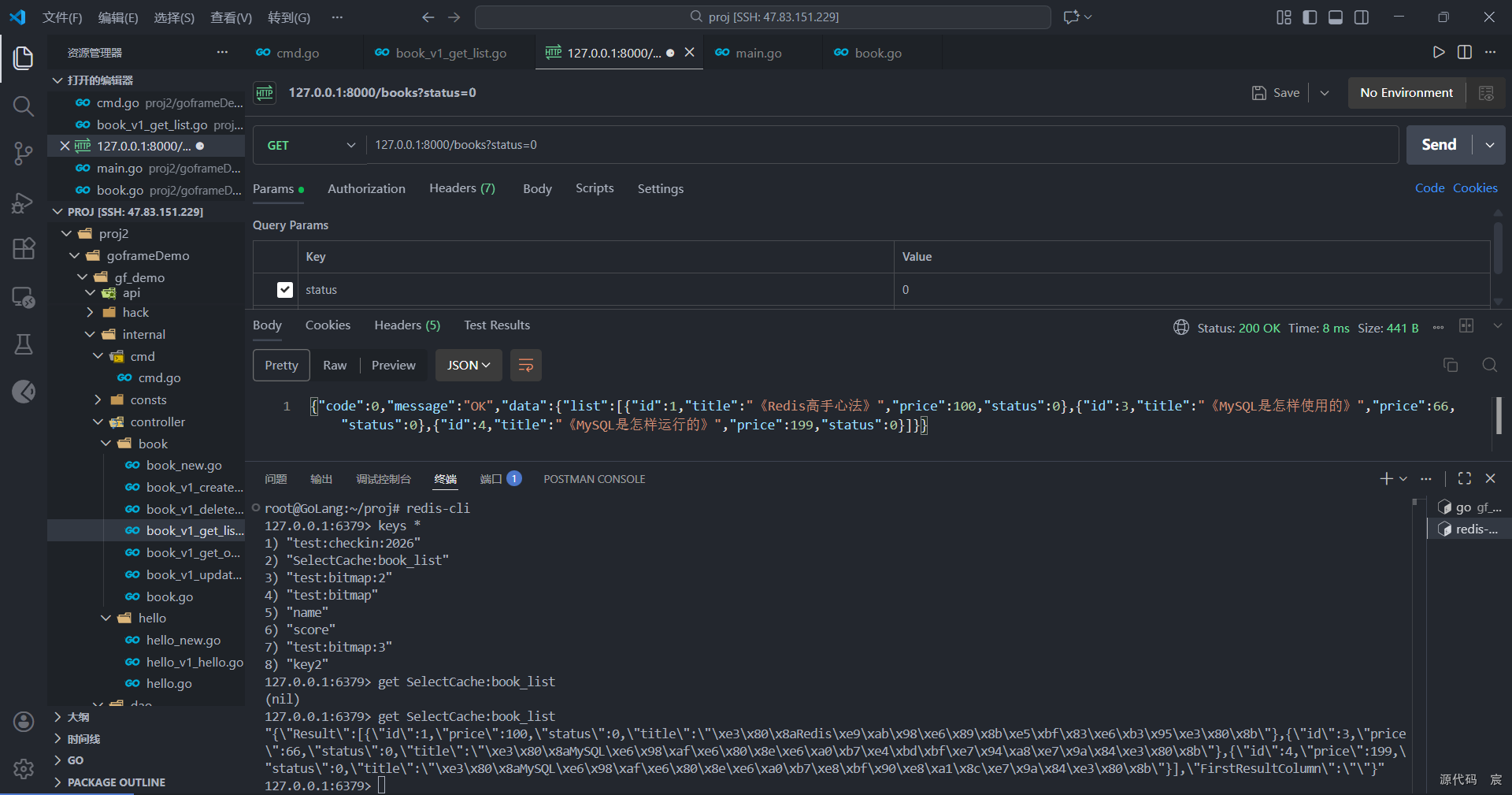Select the Preview response view
Screen dimensions: 1512x795
[x=393, y=365]
